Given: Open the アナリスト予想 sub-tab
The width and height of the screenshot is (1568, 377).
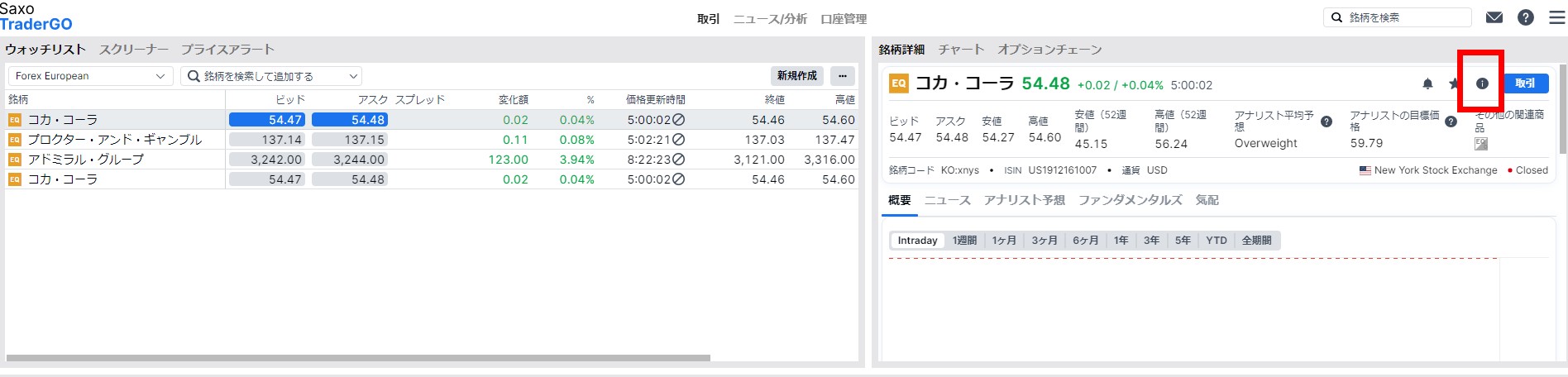Looking at the screenshot, I should [x=1025, y=200].
